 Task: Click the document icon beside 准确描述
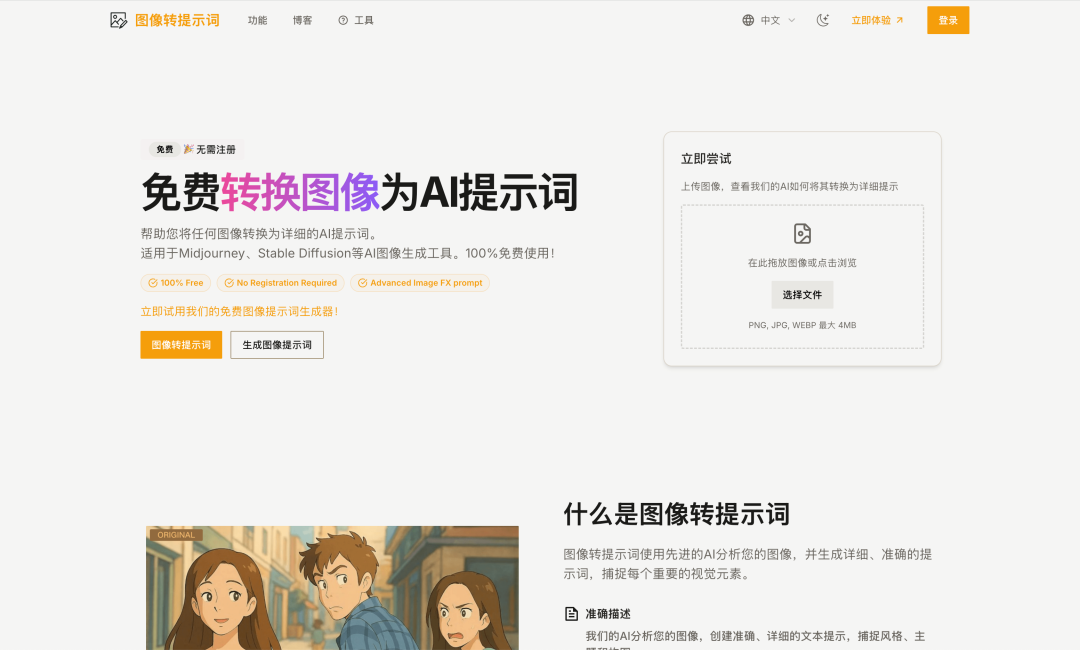[x=572, y=614]
